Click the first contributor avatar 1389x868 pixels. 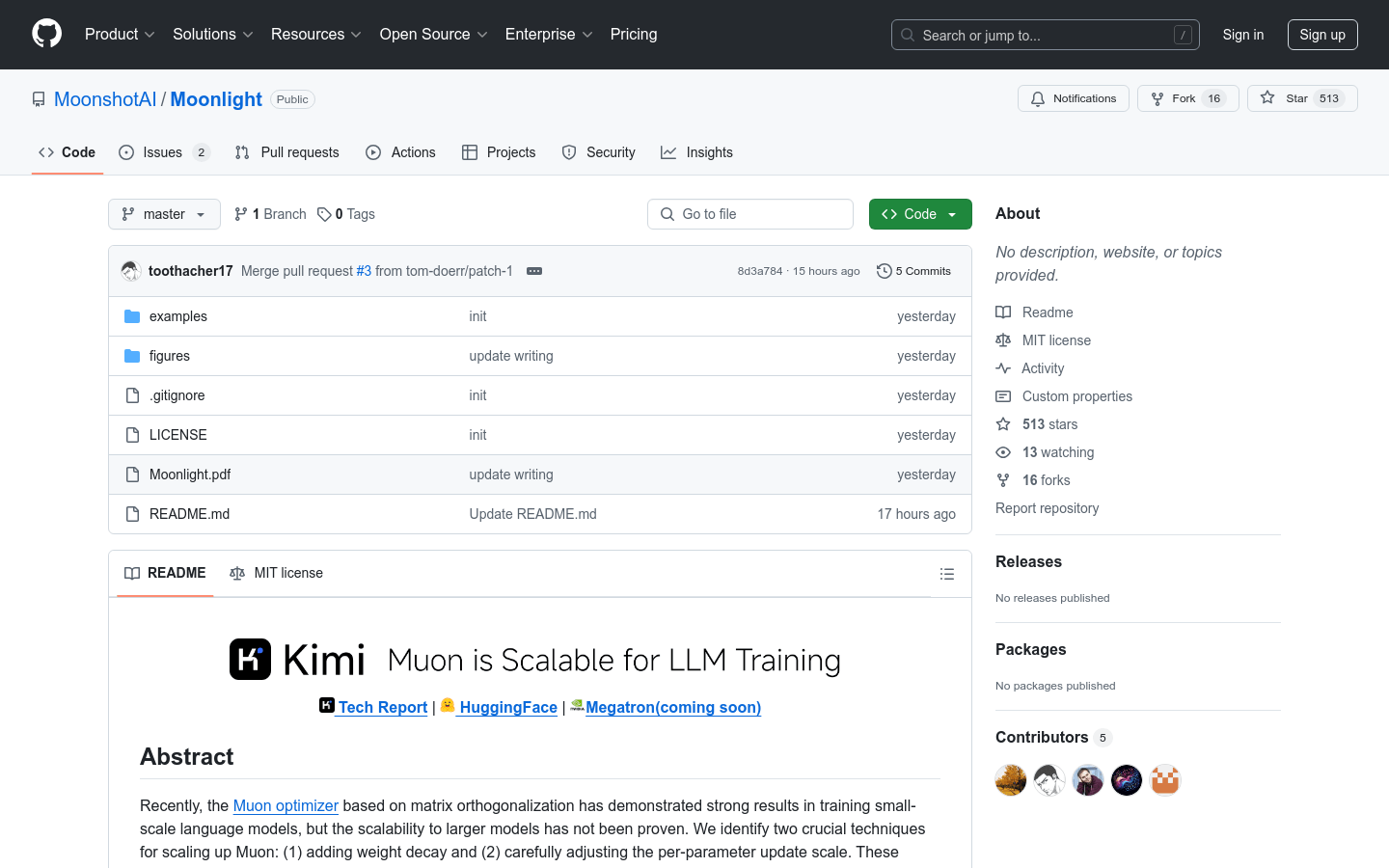coord(1011,779)
